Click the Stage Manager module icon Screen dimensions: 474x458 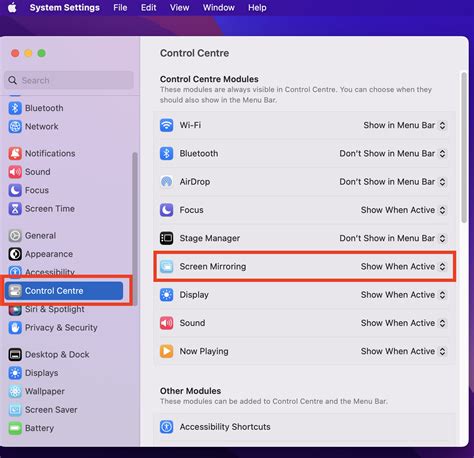pos(166,238)
